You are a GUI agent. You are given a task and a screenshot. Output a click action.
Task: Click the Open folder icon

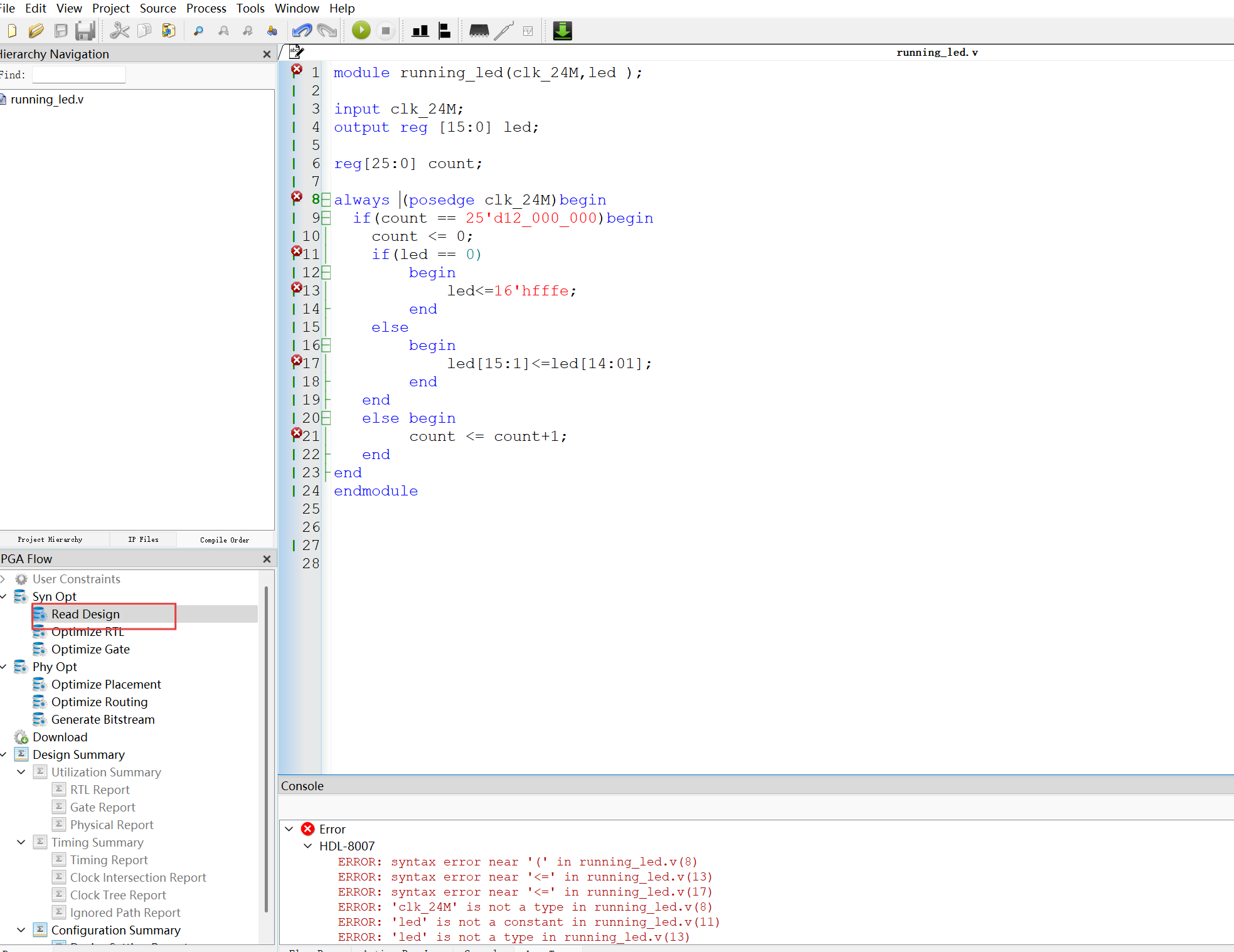(x=36, y=30)
